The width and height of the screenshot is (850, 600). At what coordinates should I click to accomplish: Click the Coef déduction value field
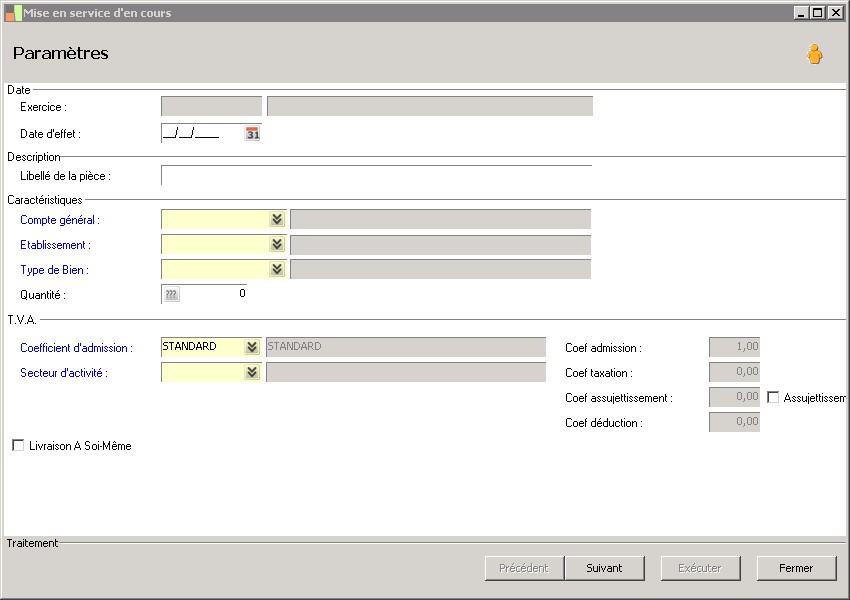(x=735, y=422)
